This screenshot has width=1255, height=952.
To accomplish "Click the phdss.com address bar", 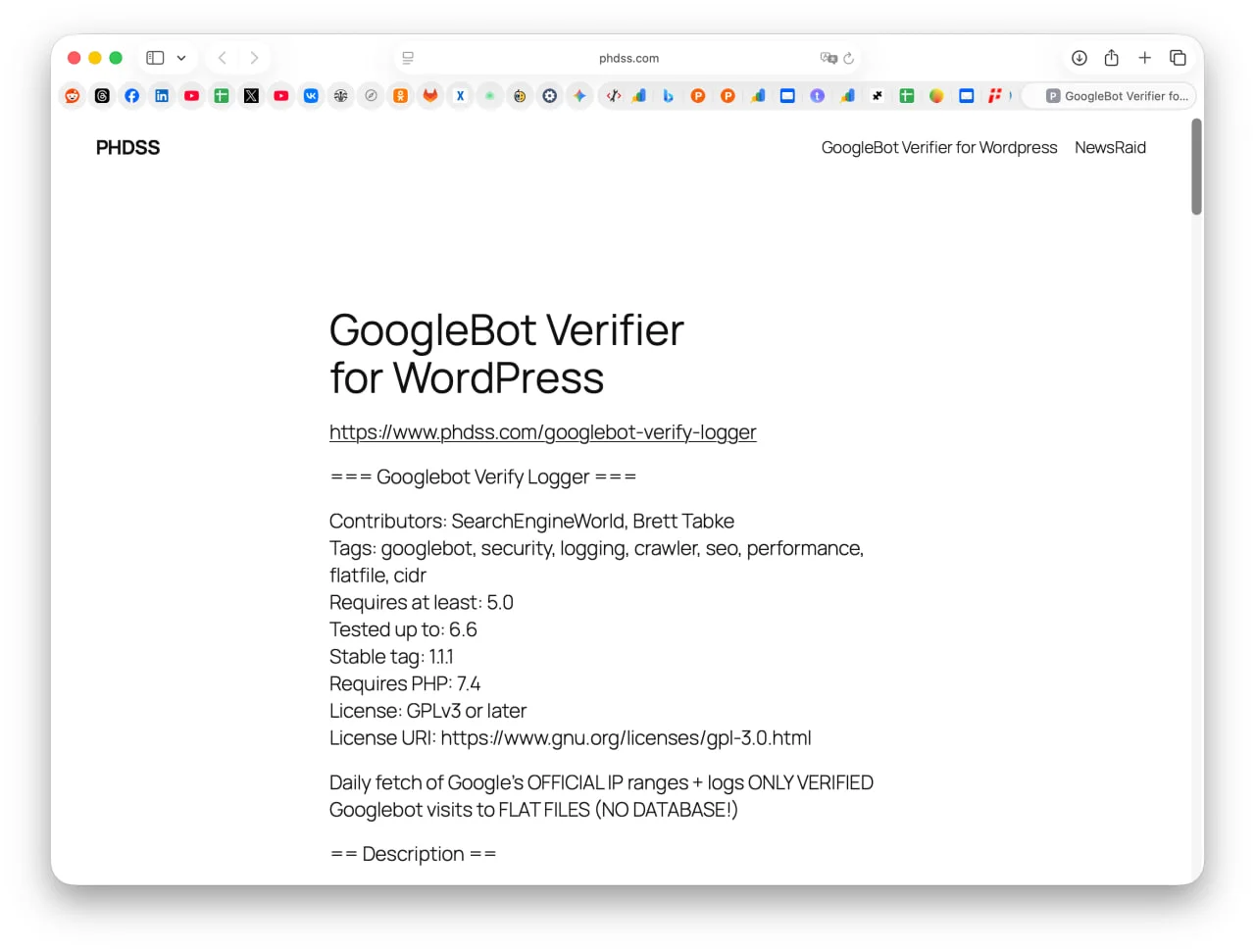I will tap(628, 59).
